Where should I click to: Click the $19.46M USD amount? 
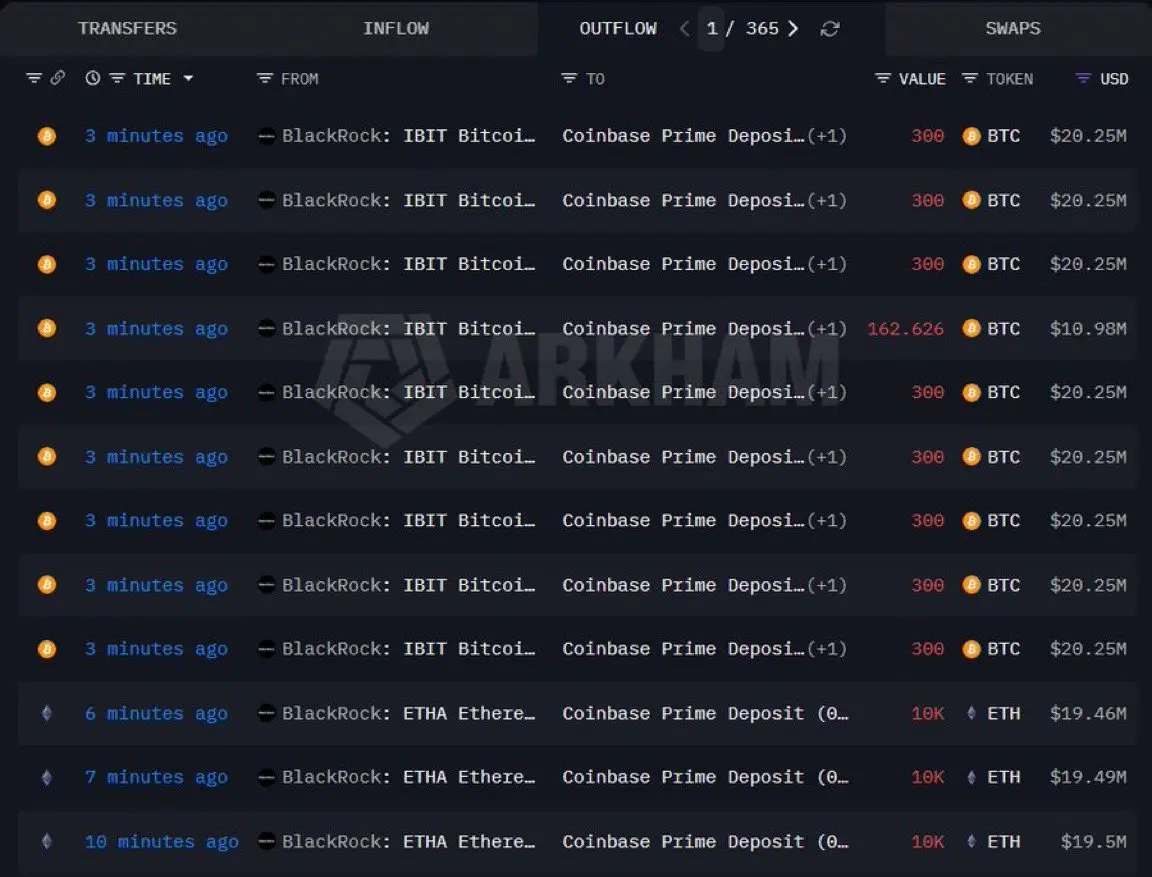click(1088, 713)
